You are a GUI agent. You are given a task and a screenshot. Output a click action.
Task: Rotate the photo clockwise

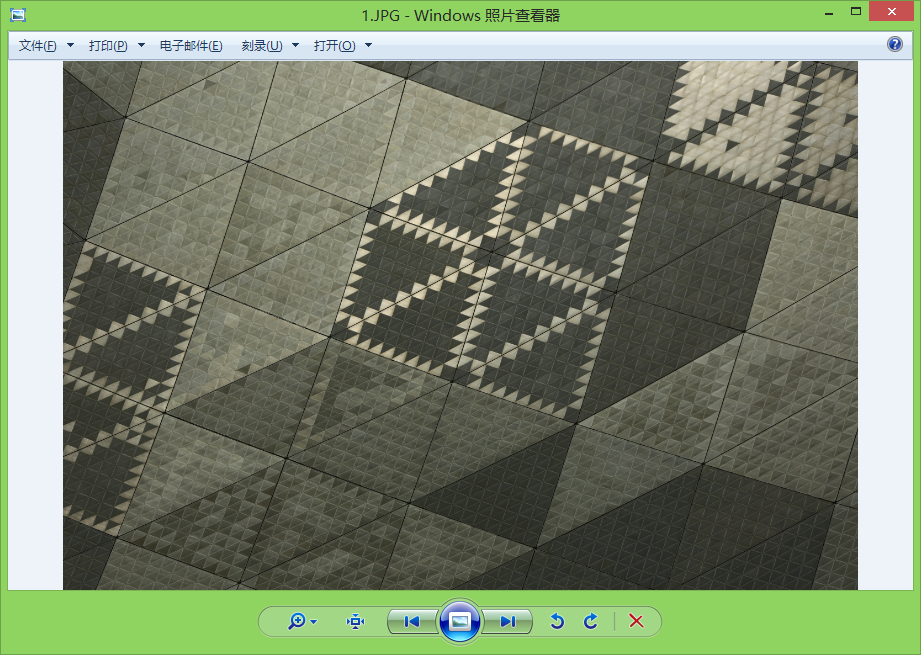(591, 622)
